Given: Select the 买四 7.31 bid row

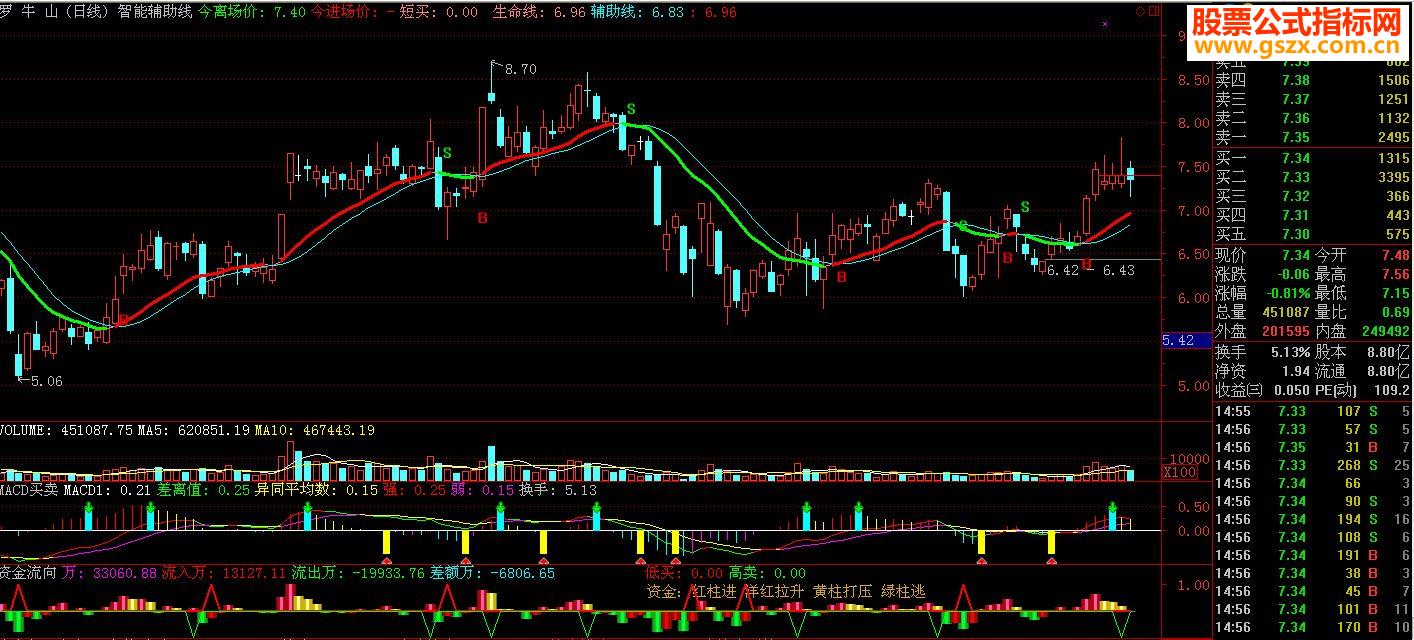Looking at the screenshot, I should tap(1312, 215).
